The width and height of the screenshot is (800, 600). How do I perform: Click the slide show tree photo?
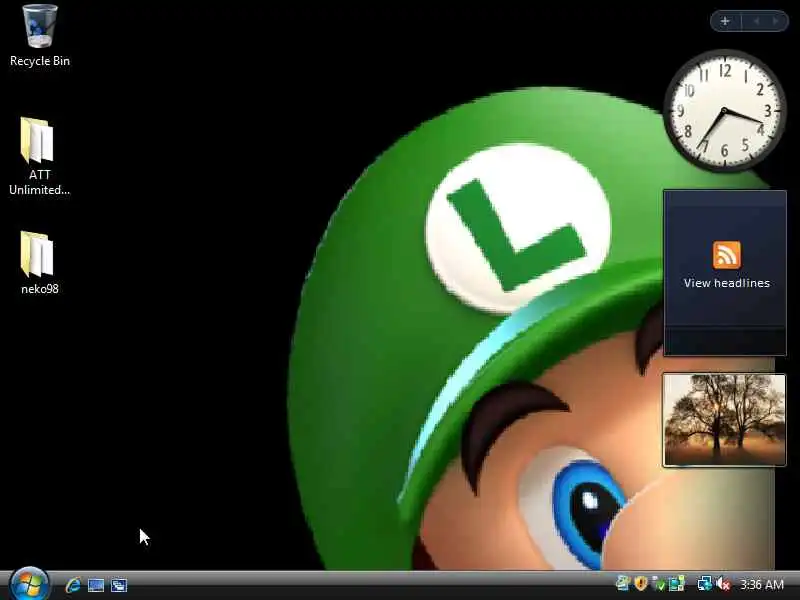tap(724, 420)
